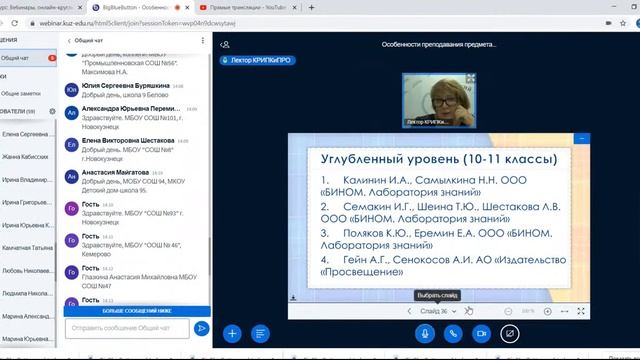Select user 'Елена Сергеевна' in list
Image resolution: width=640 pixels, height=360 pixels.
pos(28,134)
